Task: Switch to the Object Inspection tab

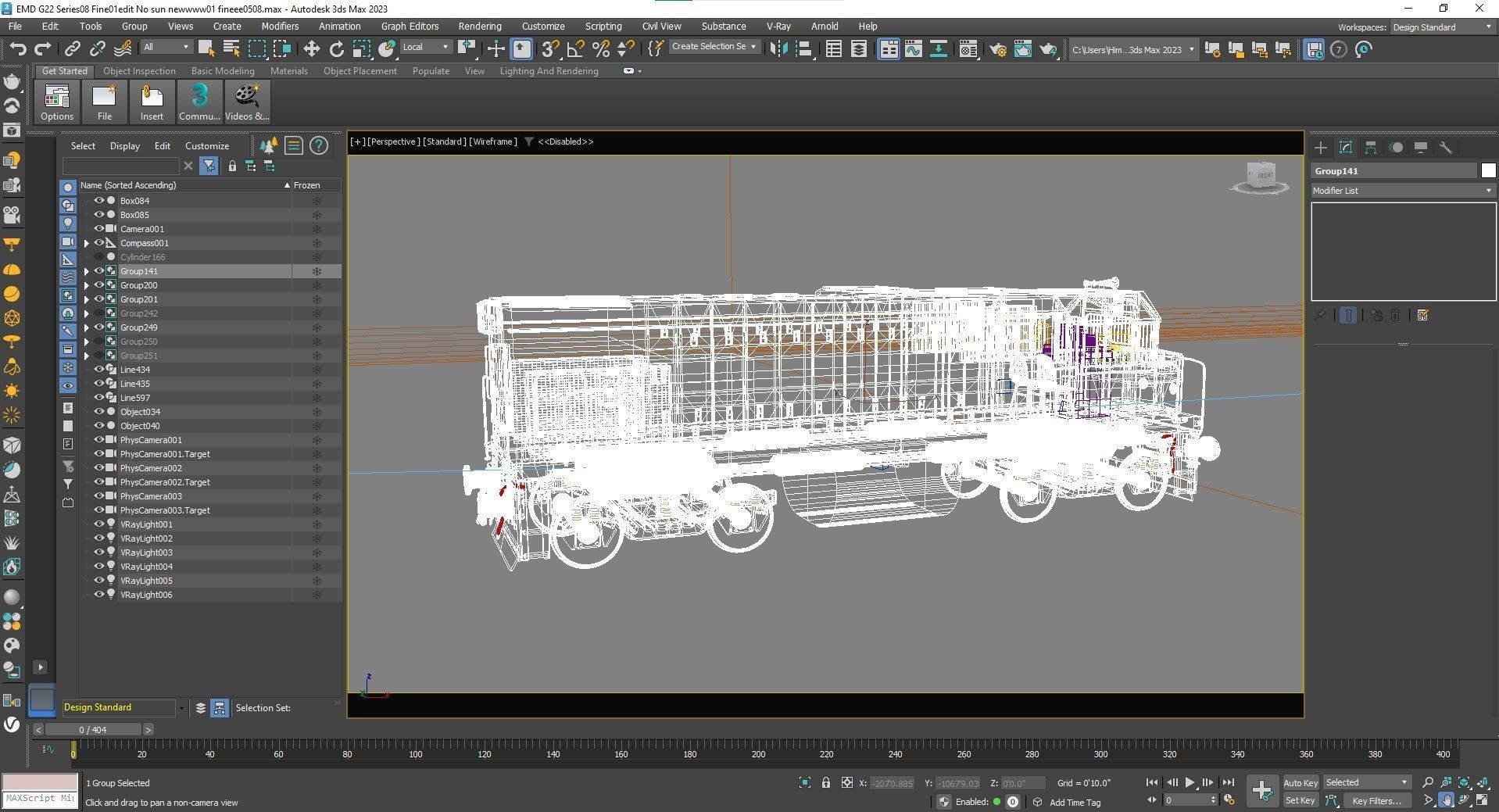Action: [x=139, y=71]
